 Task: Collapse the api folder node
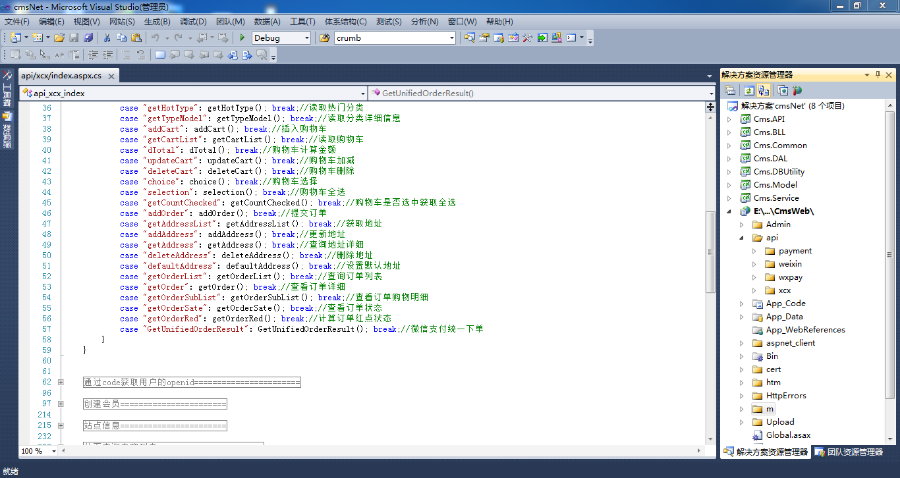742,238
